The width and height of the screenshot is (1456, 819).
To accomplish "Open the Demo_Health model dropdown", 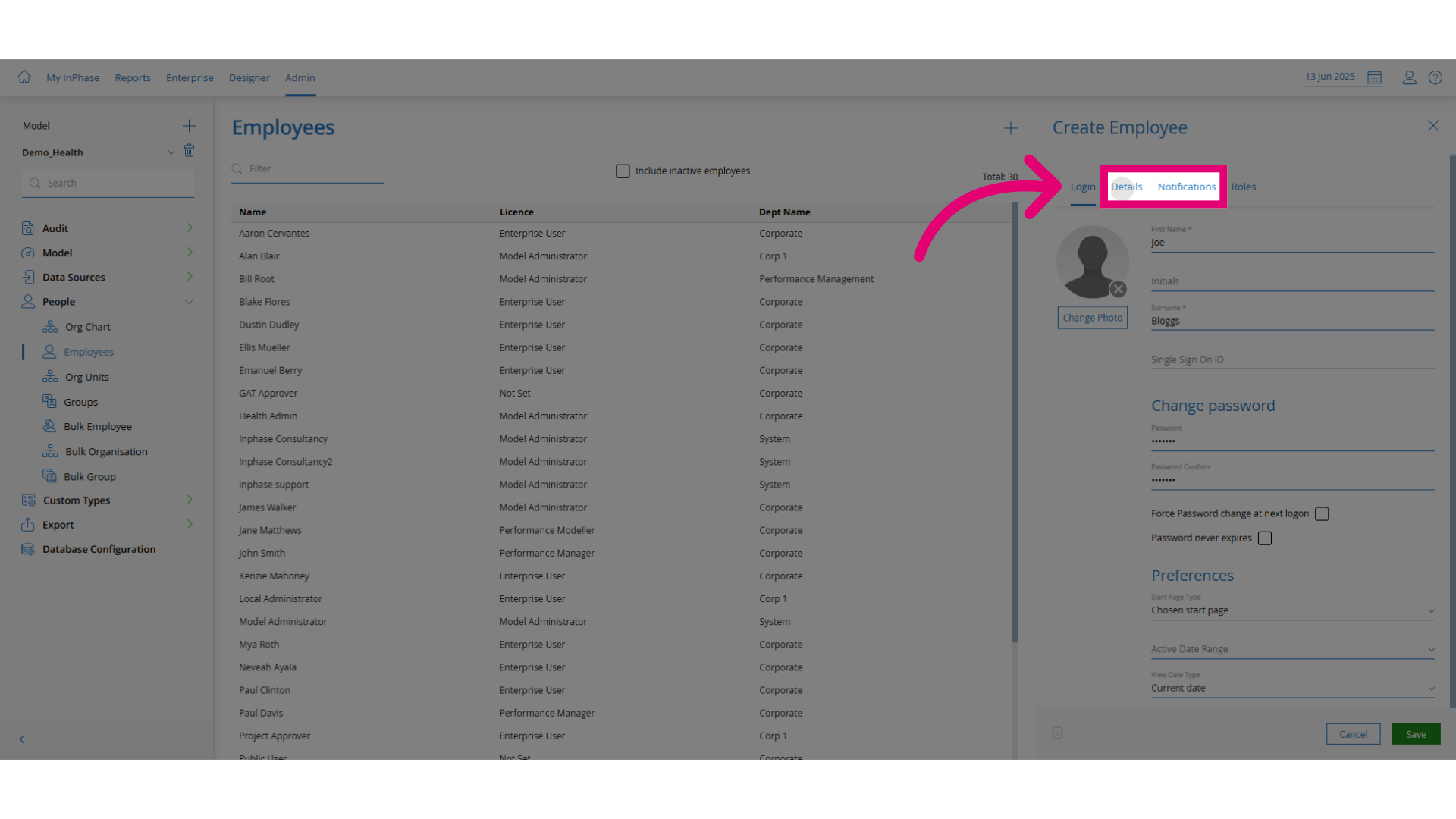I will point(171,152).
